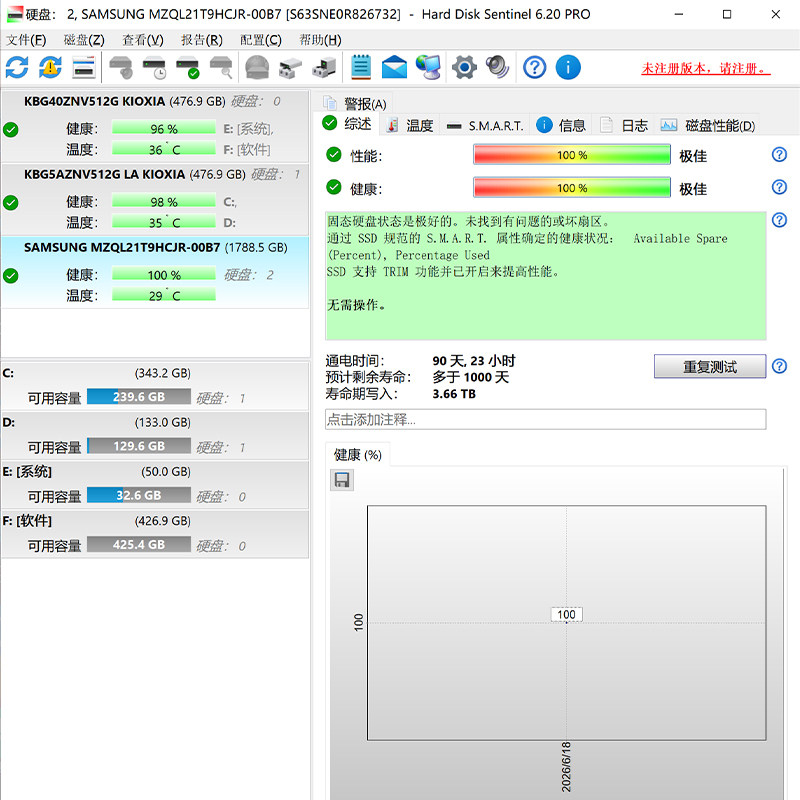The width and height of the screenshot is (800, 800).
Task: Click the 2026/6/18 date label on graph
Action: (566, 767)
